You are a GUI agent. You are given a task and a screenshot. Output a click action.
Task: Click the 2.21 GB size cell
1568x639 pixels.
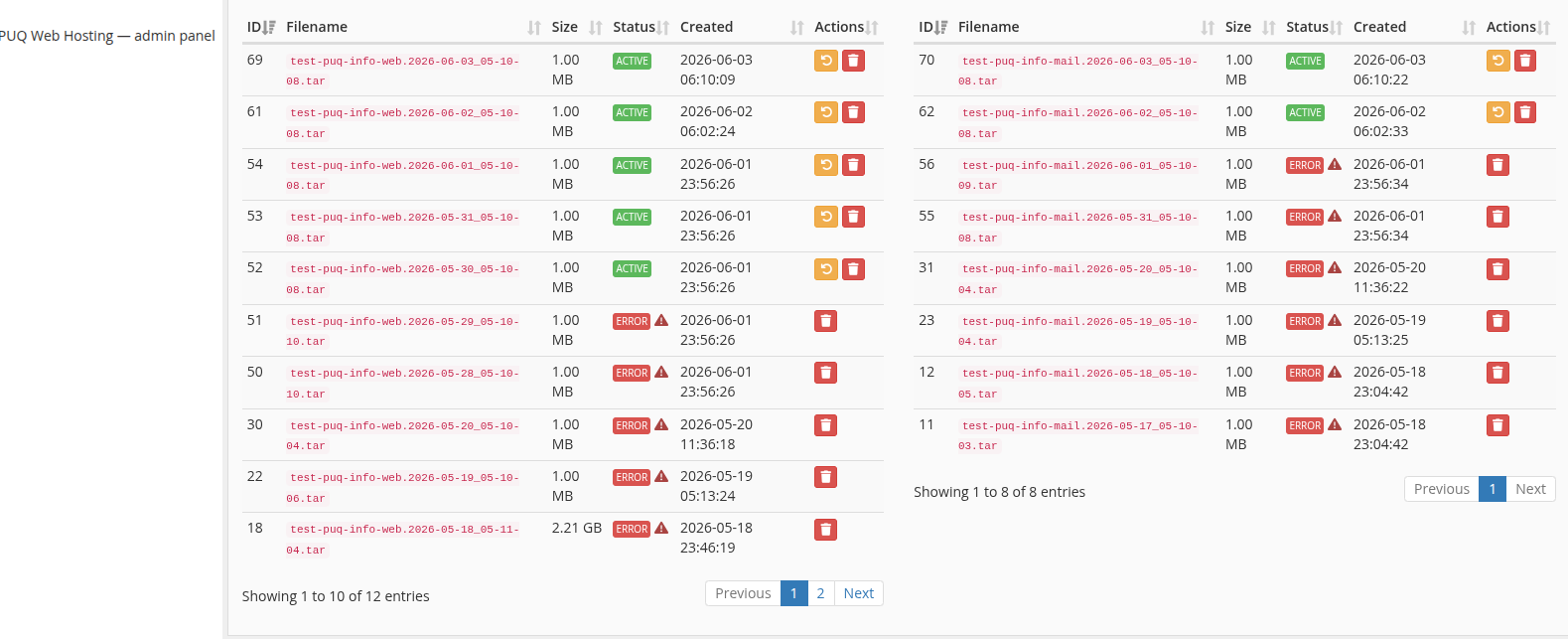(x=577, y=528)
